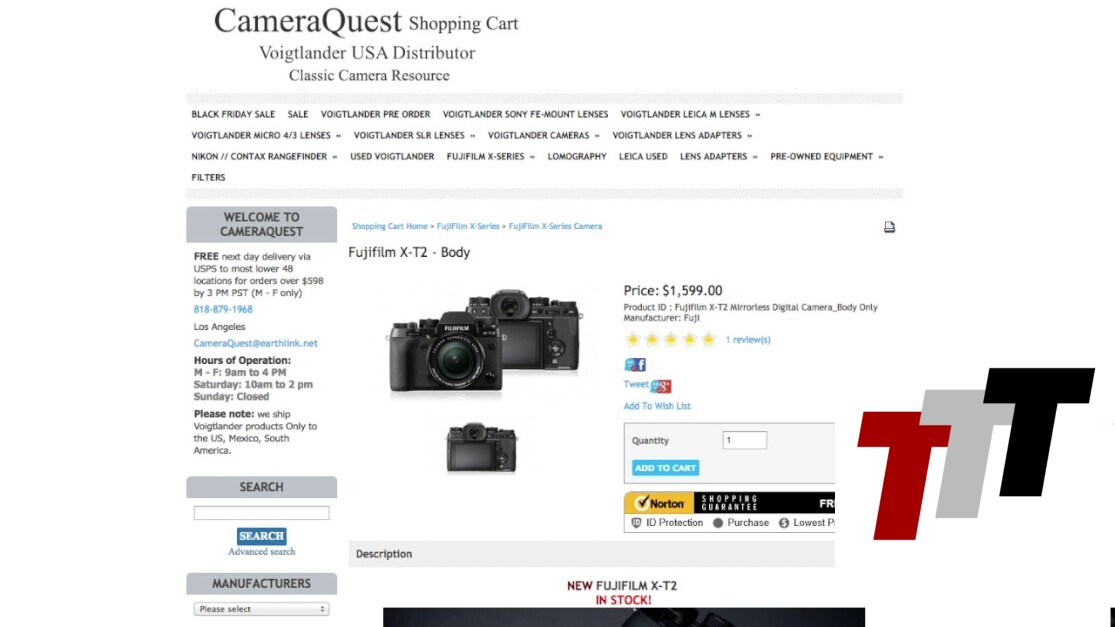This screenshot has height=627, width=1115.
Task: Click the five-star rating icons
Action: click(x=670, y=340)
